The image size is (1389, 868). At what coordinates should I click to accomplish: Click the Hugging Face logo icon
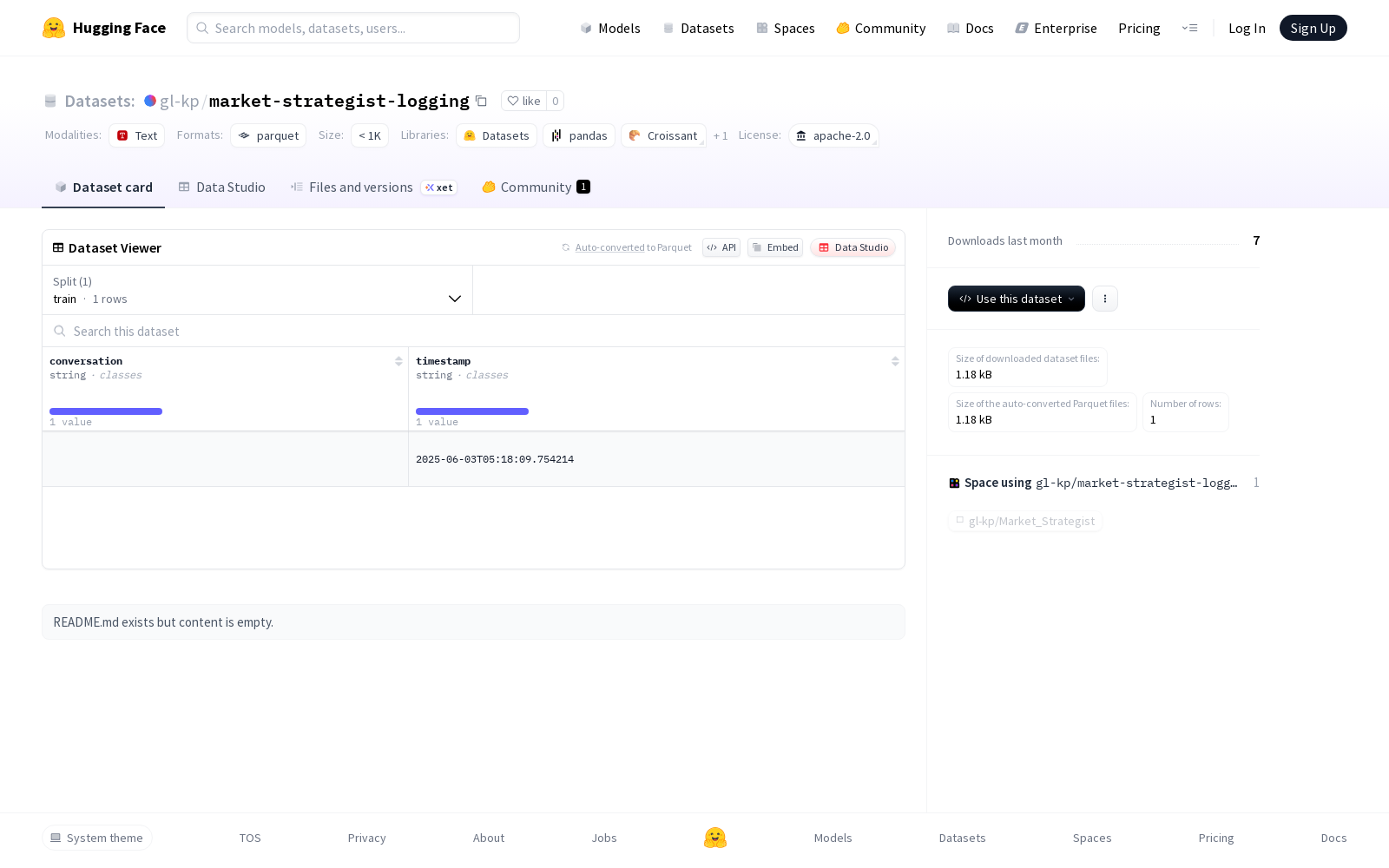54,28
